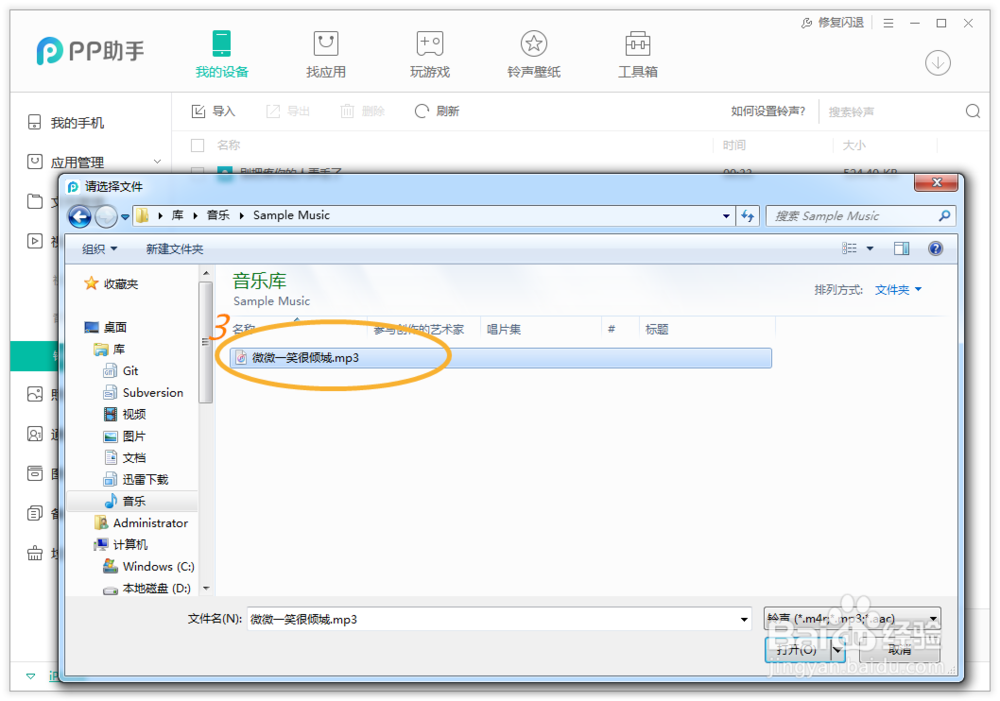This screenshot has height=701, width=1000.
Task: Click the download manager arrow icon
Action: tap(937, 62)
